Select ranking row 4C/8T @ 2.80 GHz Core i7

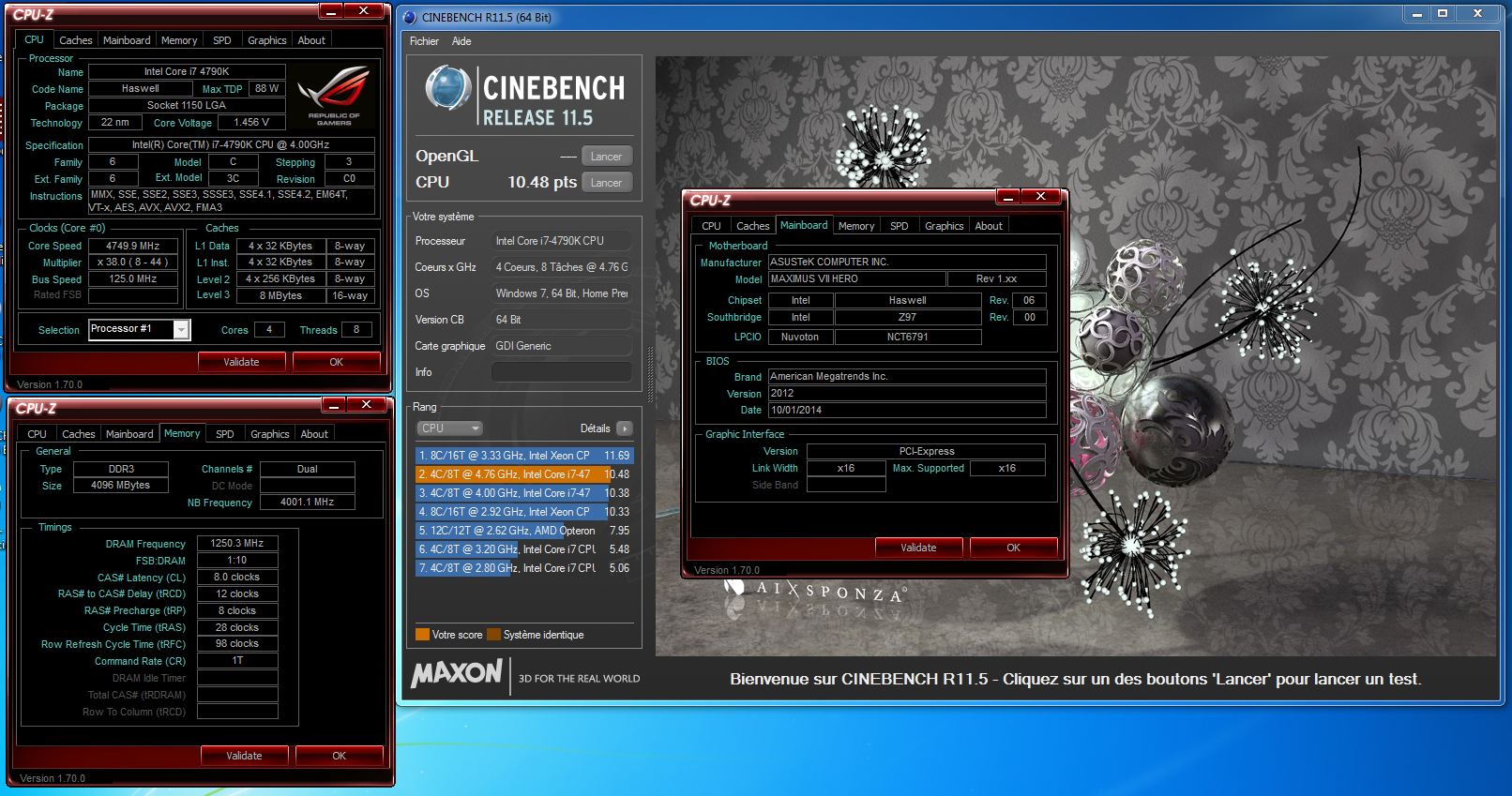coord(524,568)
